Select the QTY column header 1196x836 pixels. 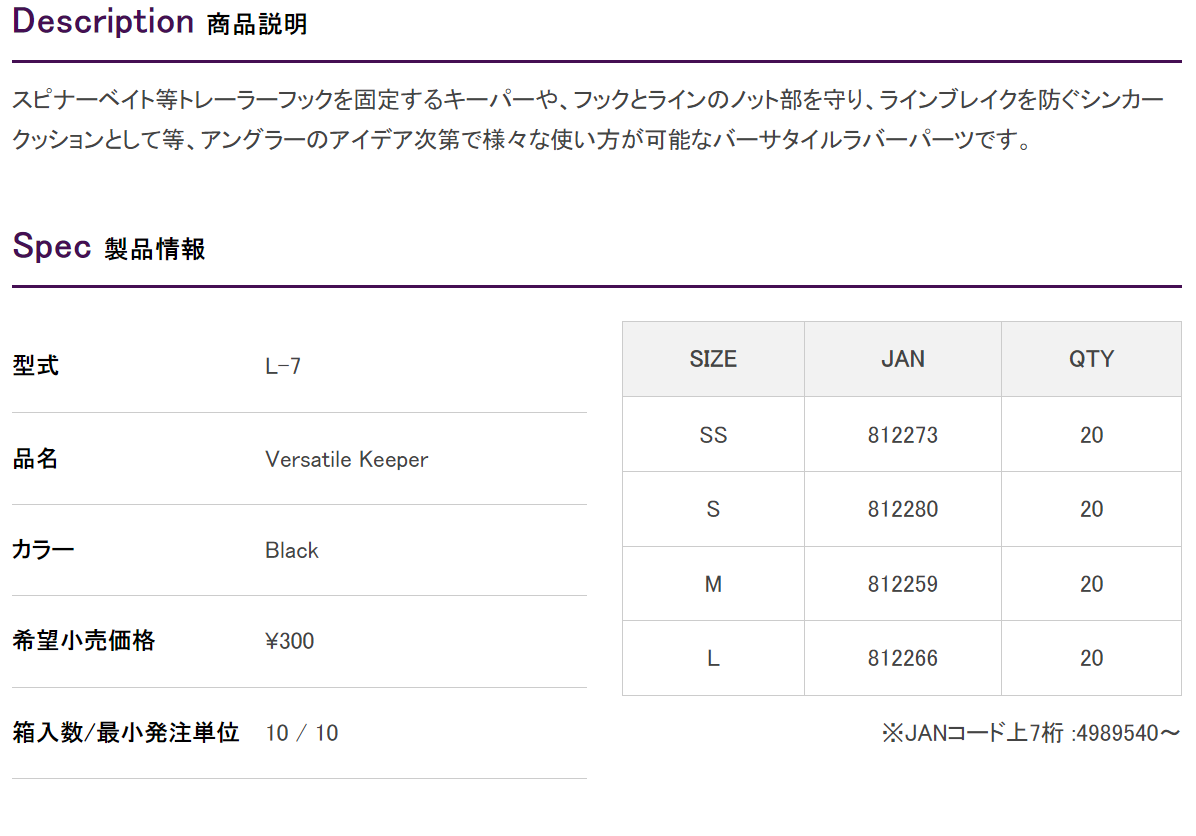[x=1092, y=359]
